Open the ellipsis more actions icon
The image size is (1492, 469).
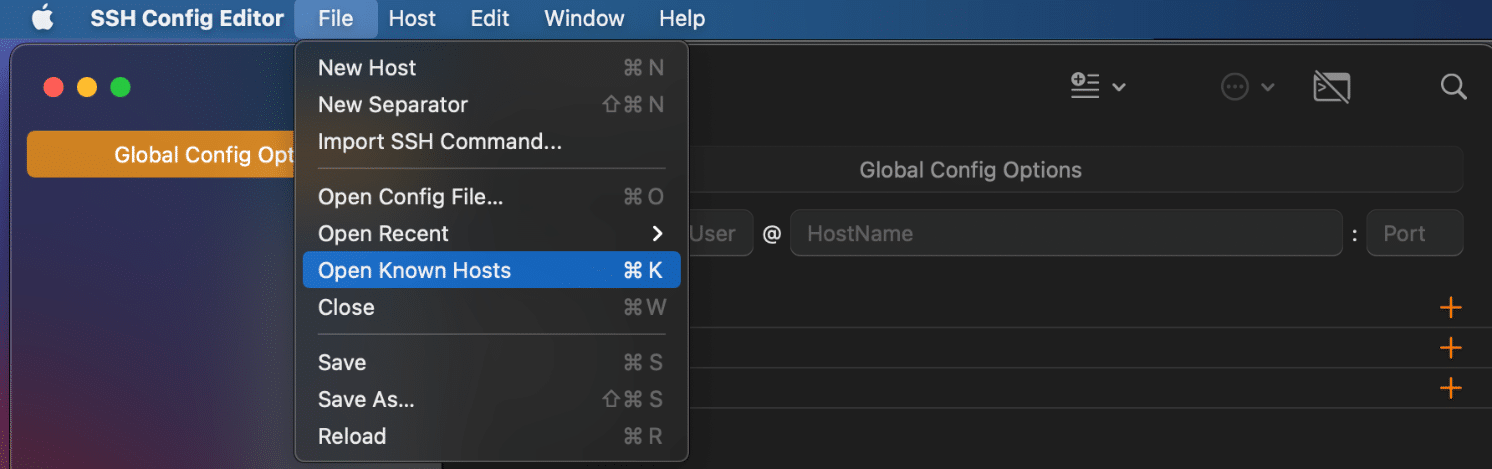1235,88
